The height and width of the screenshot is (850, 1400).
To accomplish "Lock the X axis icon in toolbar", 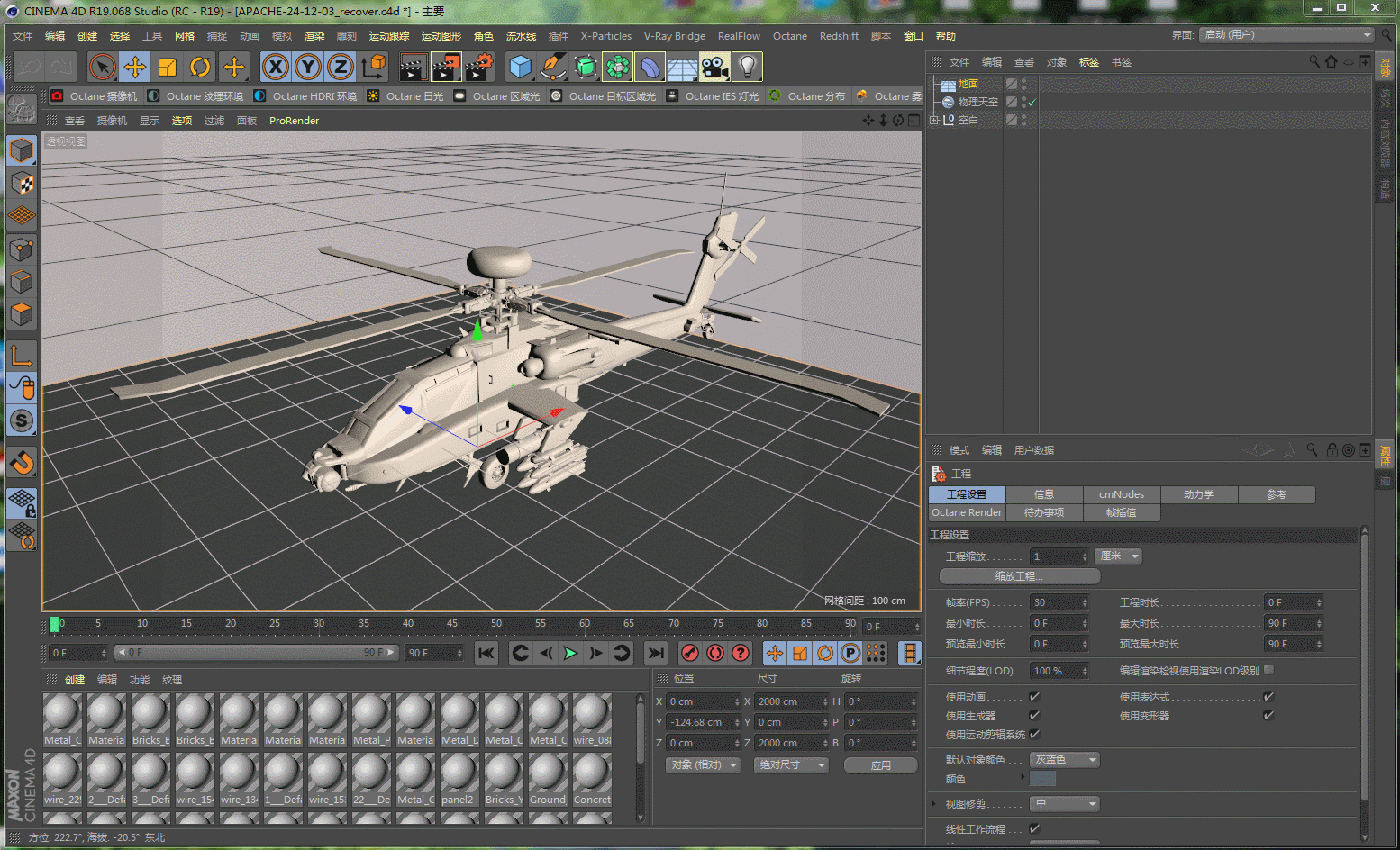I will tap(275, 66).
